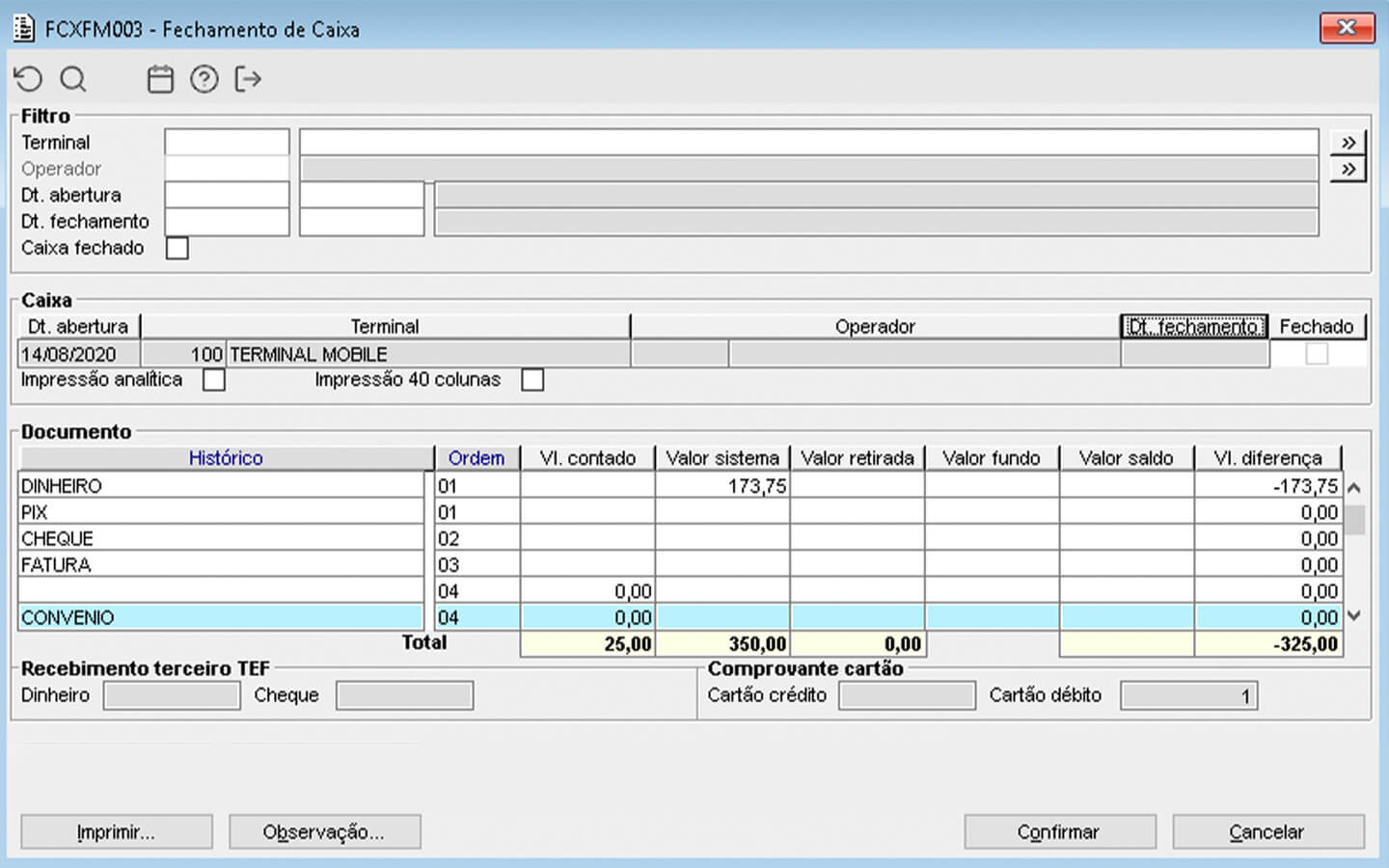The height and width of the screenshot is (868, 1389).
Task: Open the Observação... dialog button
Action: pyautogui.click(x=324, y=831)
